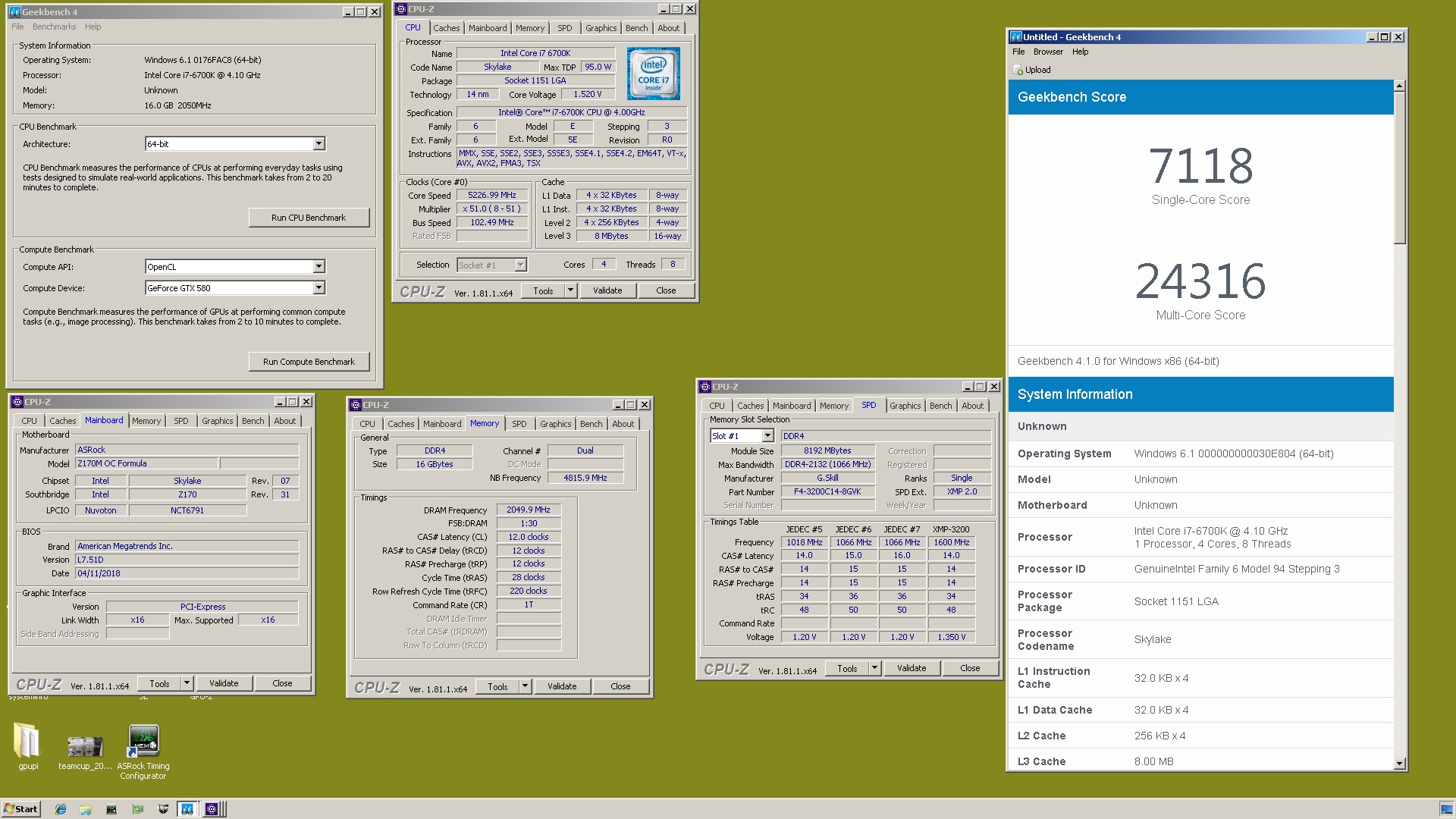Expand the Compute Device dropdown showing GeForce GTX 580
This screenshot has width=1456, height=819.
click(x=318, y=288)
